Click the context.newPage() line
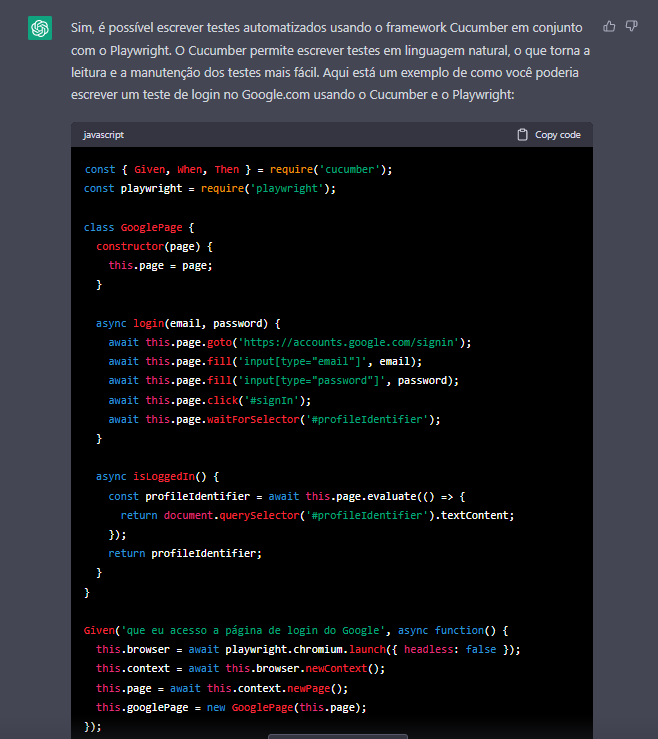658x739 pixels. click(x=222, y=688)
